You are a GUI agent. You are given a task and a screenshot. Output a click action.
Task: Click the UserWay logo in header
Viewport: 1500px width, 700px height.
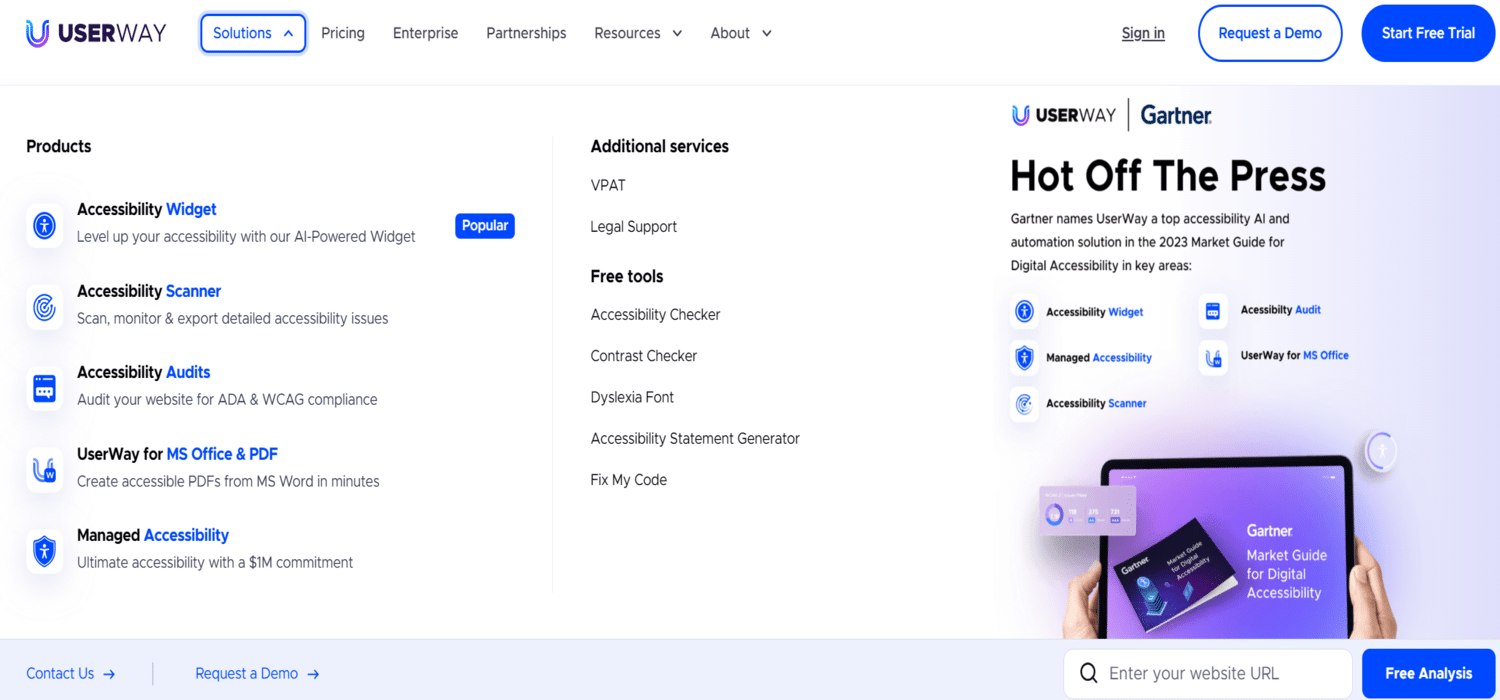coord(96,33)
